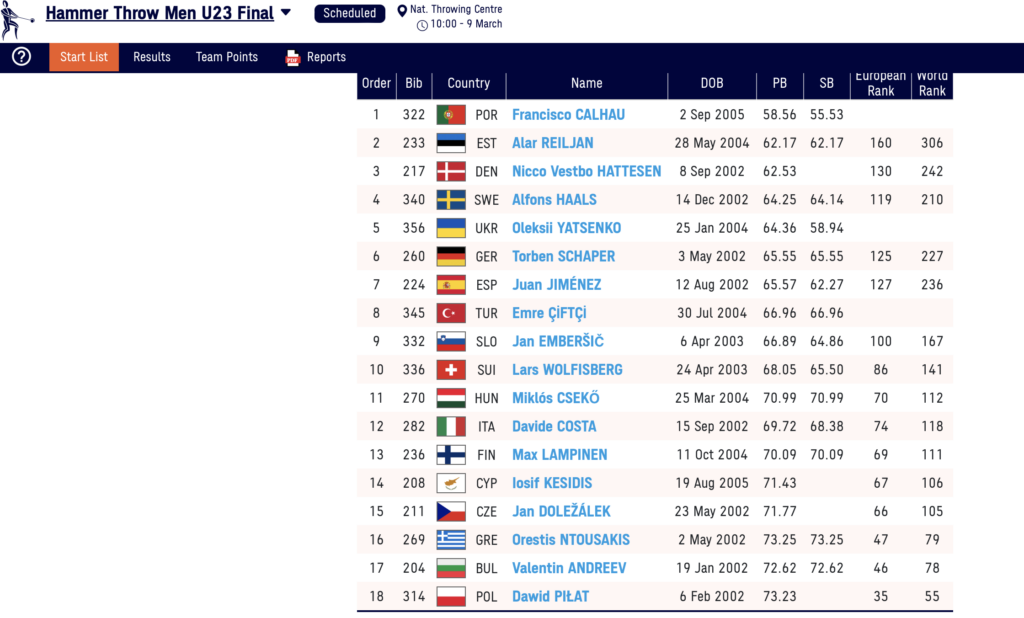Open the Team Points tab
The width and height of the screenshot is (1024, 618).
click(227, 57)
